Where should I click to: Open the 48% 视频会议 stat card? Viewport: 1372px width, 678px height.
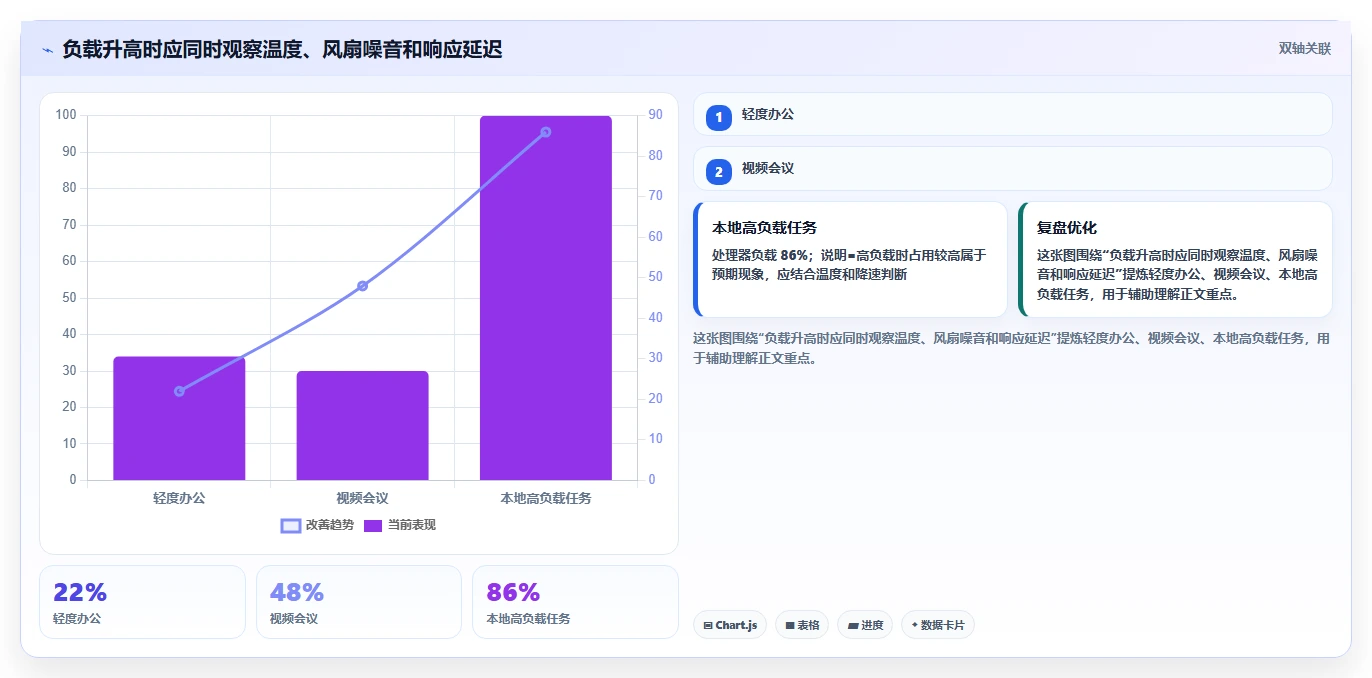359,602
